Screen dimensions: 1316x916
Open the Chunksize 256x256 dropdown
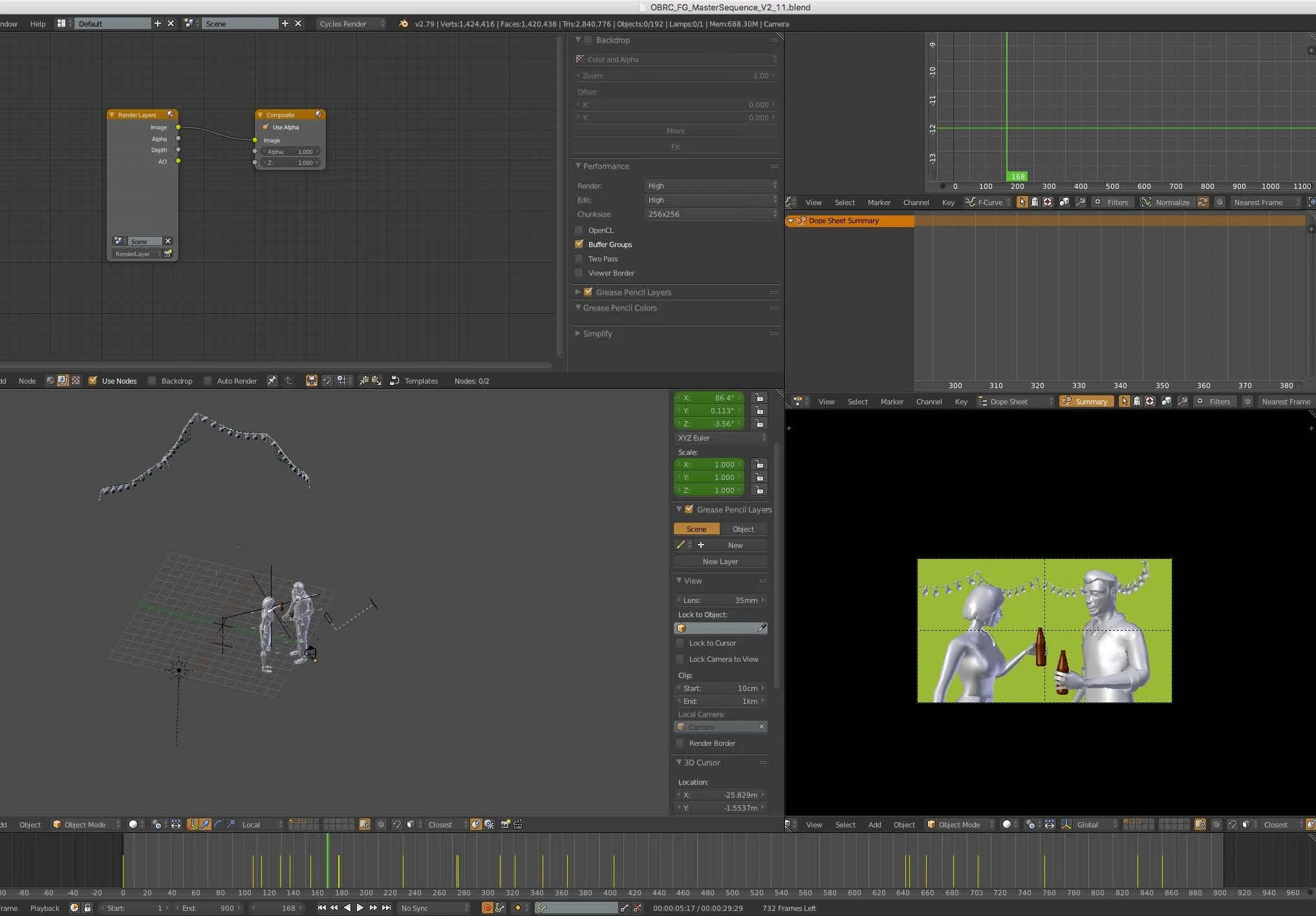coord(711,214)
